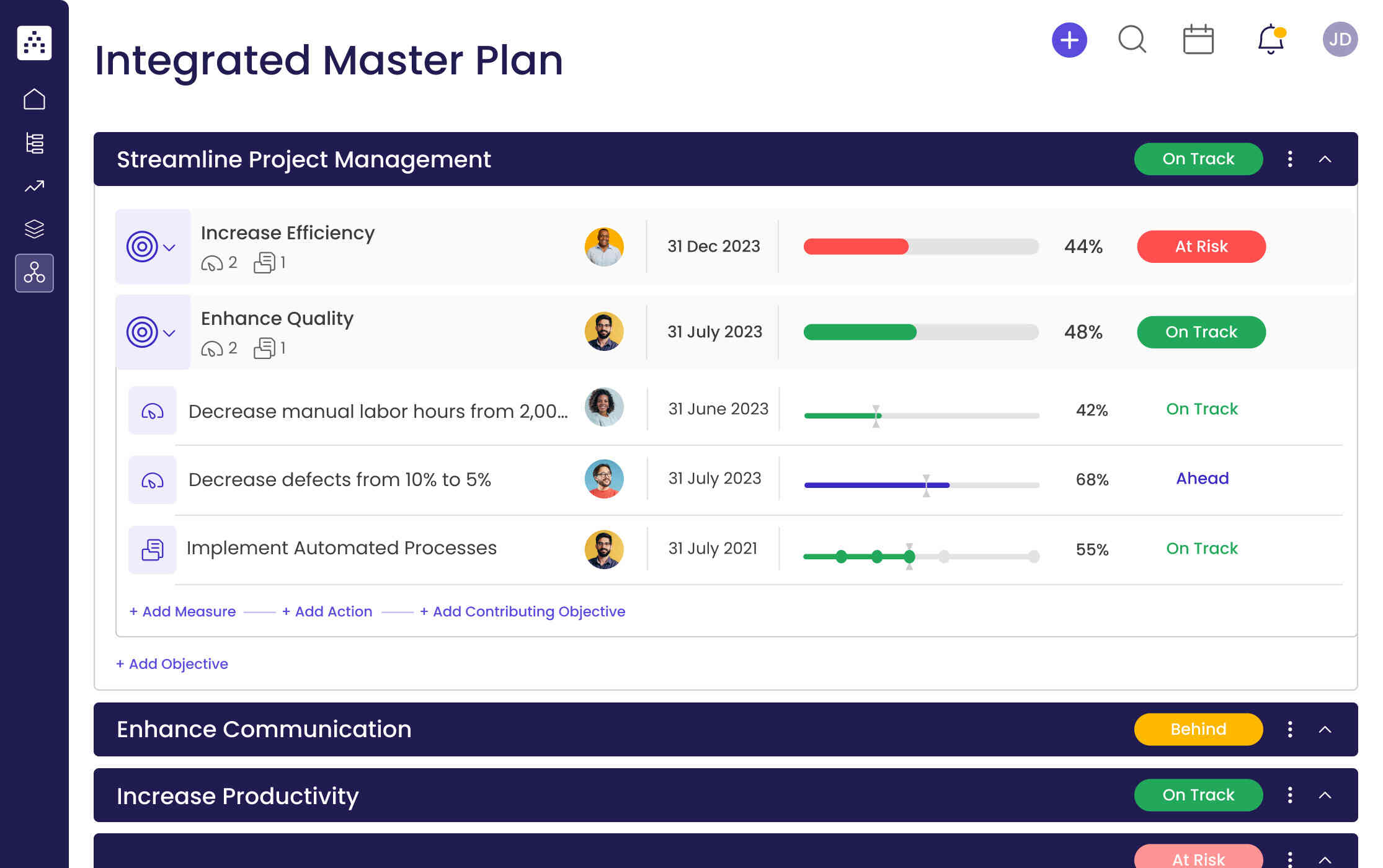Toggle the Behind status on Enhance Communication
This screenshot has height=868, width=1383.
(1198, 730)
